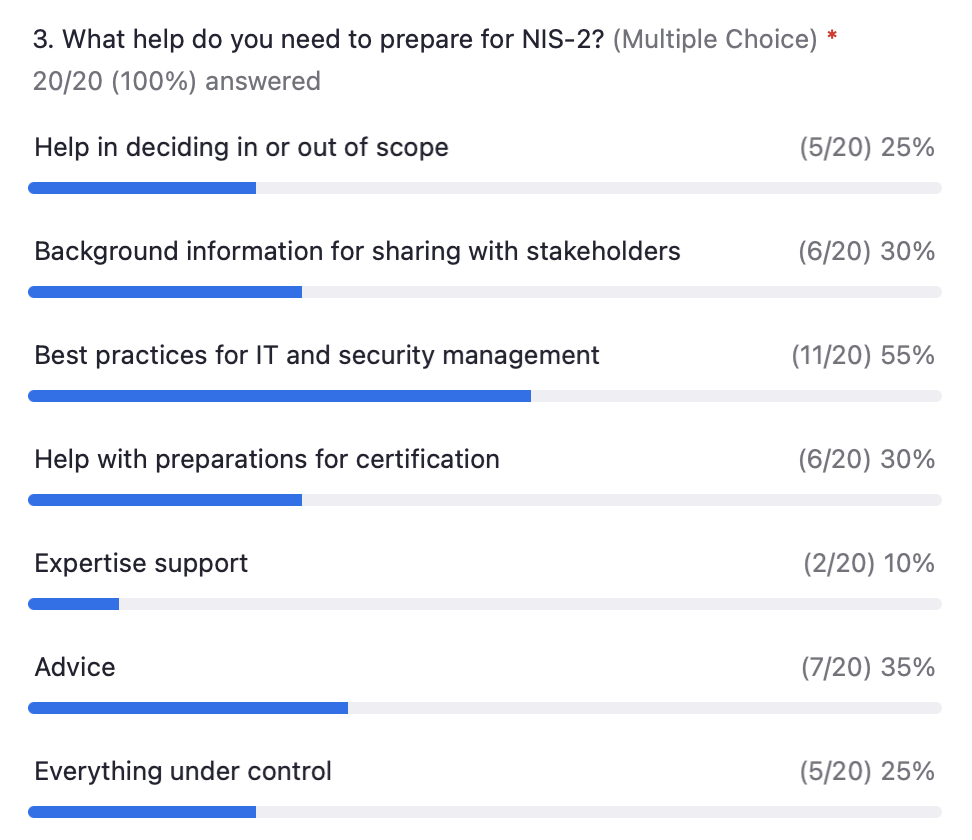The width and height of the screenshot is (972, 840).
Task: Select the 'Advice' option
Action: click(x=75, y=668)
